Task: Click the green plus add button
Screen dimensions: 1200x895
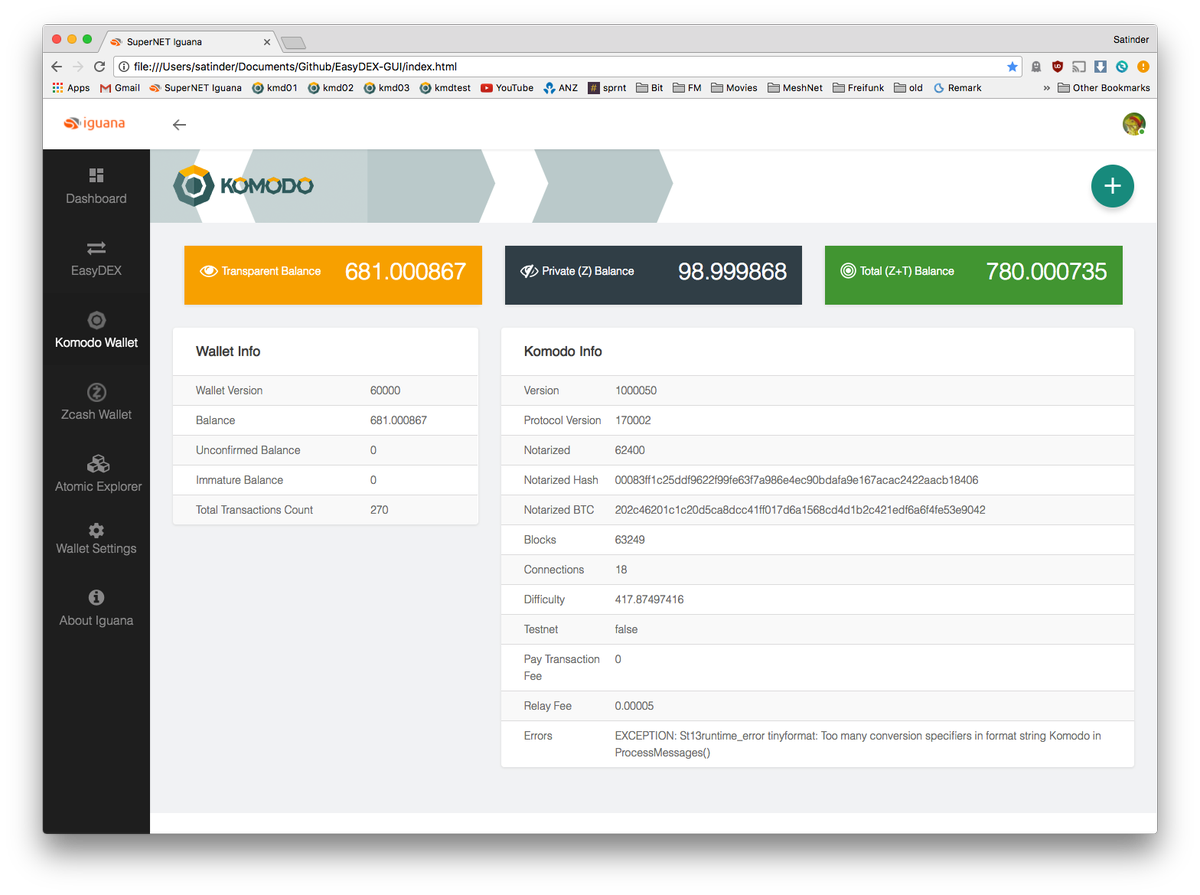Action: pyautogui.click(x=1112, y=186)
